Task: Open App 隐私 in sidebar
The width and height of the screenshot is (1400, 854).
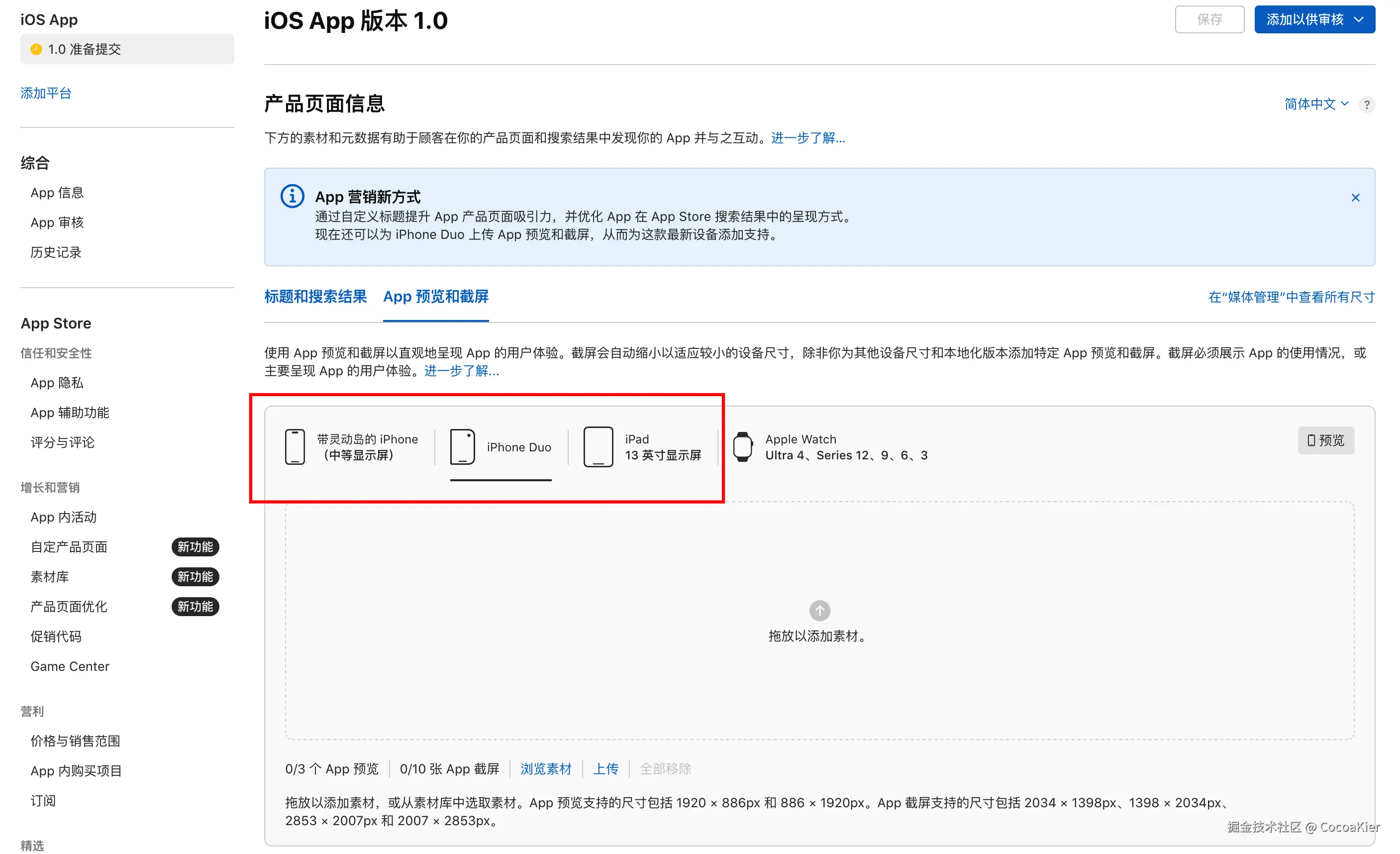Action: [x=57, y=383]
